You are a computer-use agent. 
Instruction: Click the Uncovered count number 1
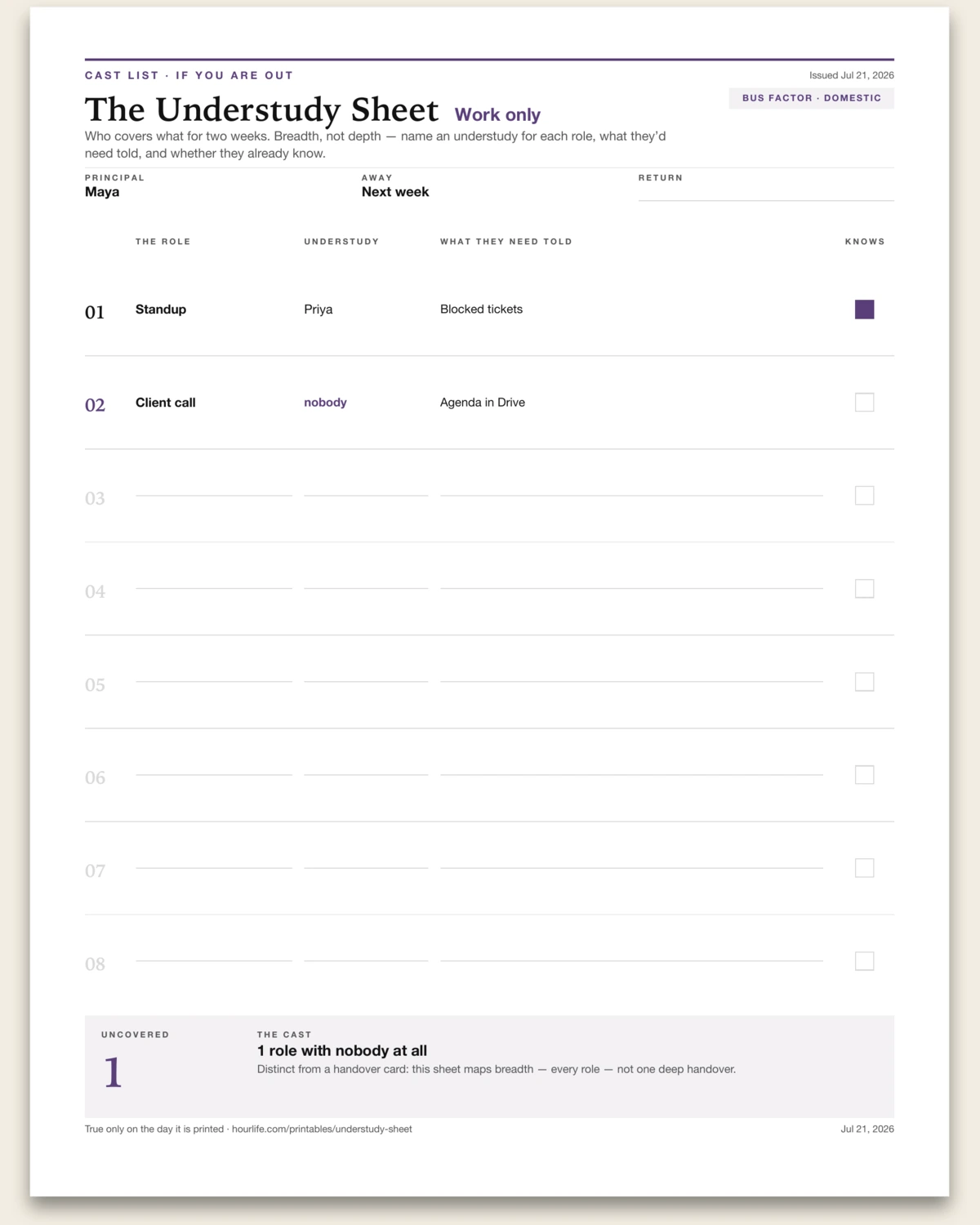(x=113, y=1072)
